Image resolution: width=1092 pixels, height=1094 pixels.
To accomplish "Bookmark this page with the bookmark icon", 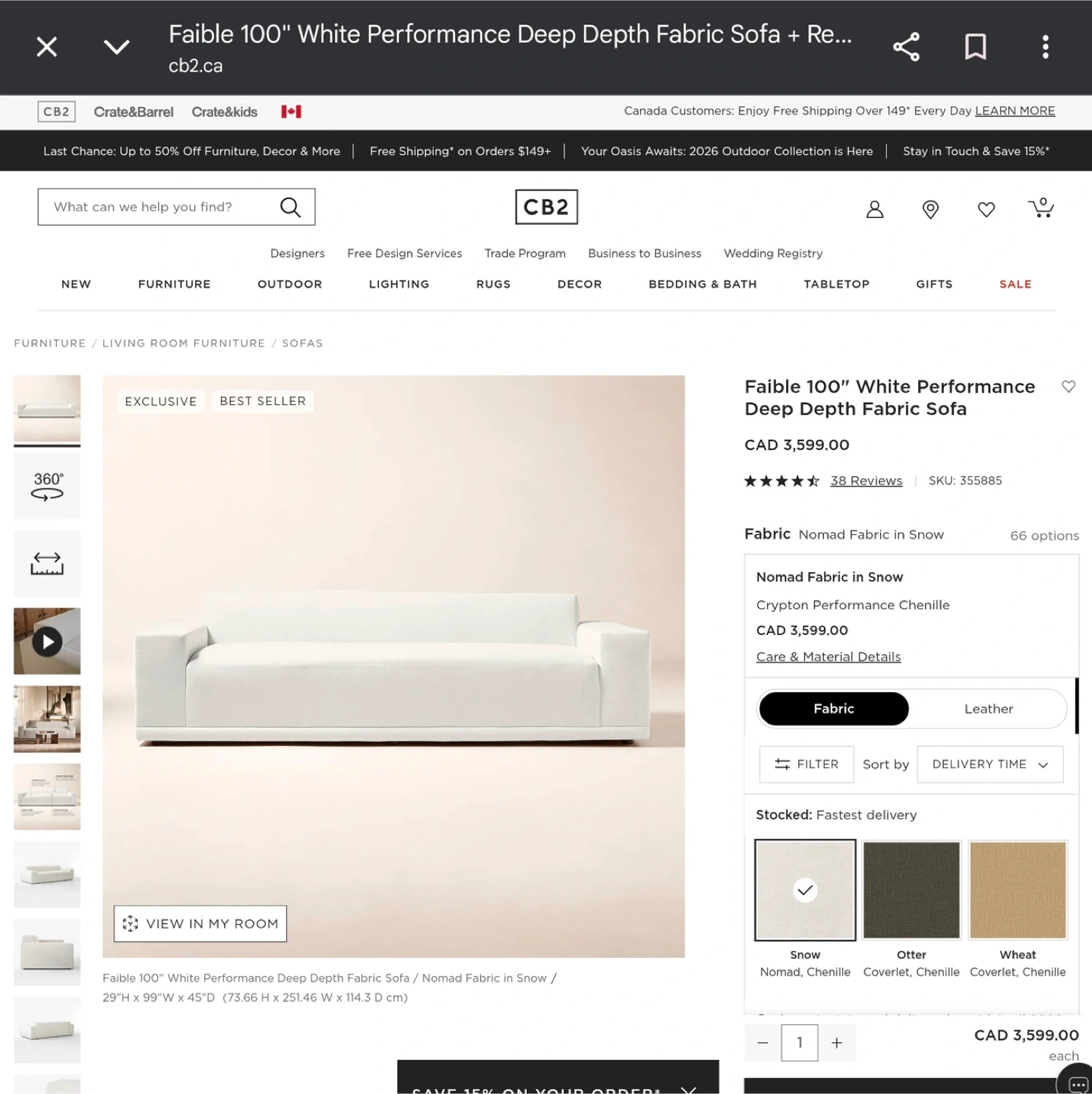I will click(x=975, y=47).
